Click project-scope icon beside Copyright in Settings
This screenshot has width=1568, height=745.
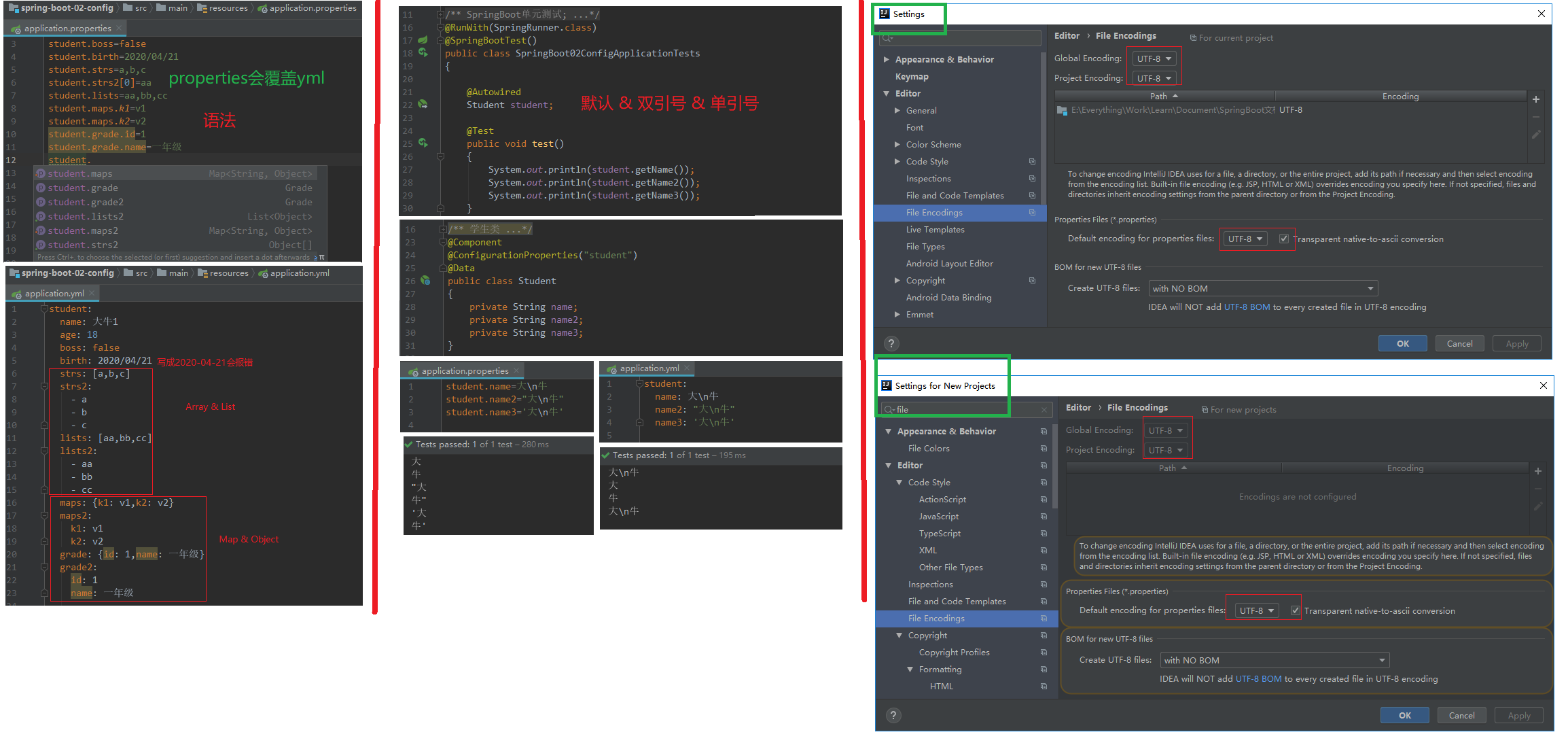point(1032,281)
